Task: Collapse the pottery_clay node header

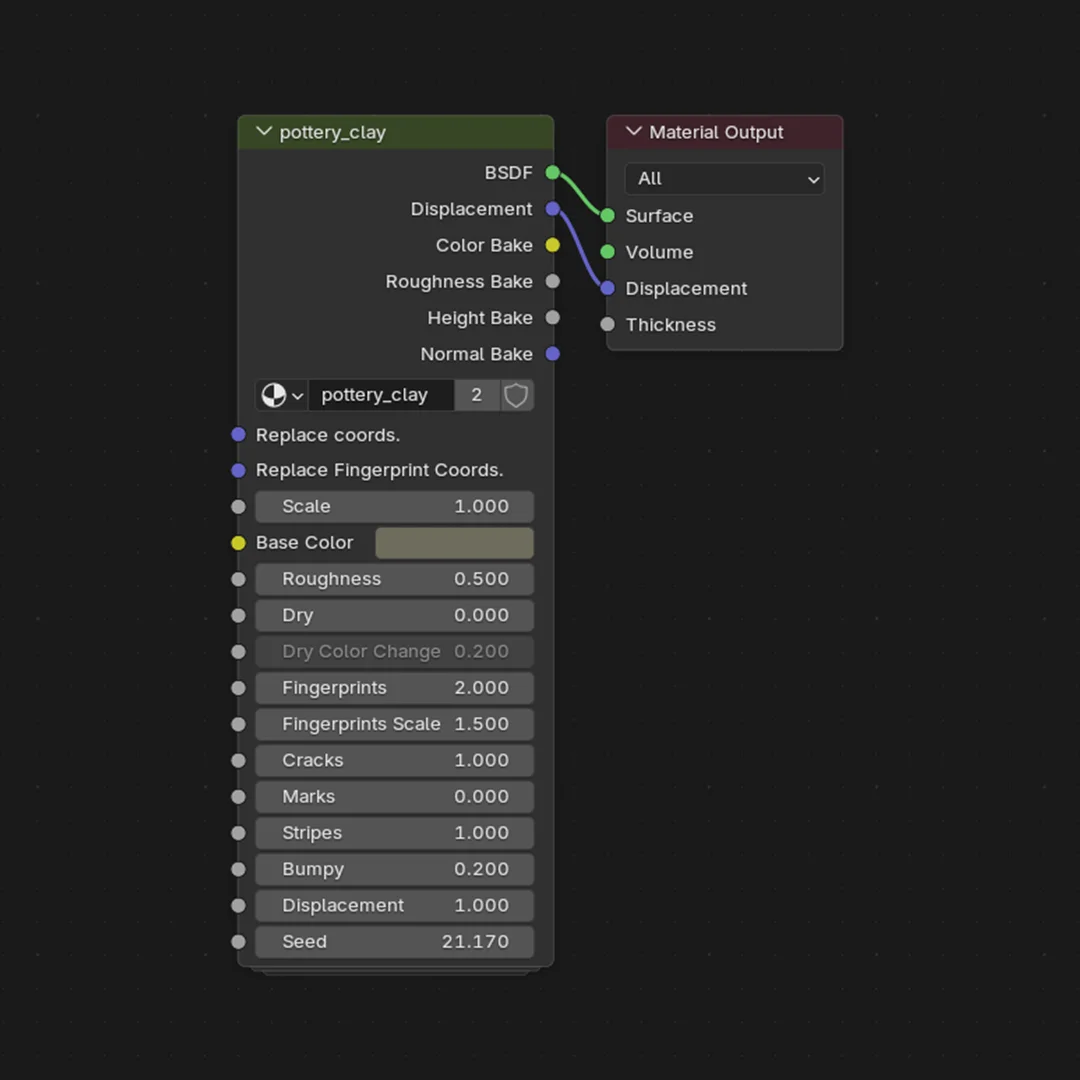Action: pos(264,131)
